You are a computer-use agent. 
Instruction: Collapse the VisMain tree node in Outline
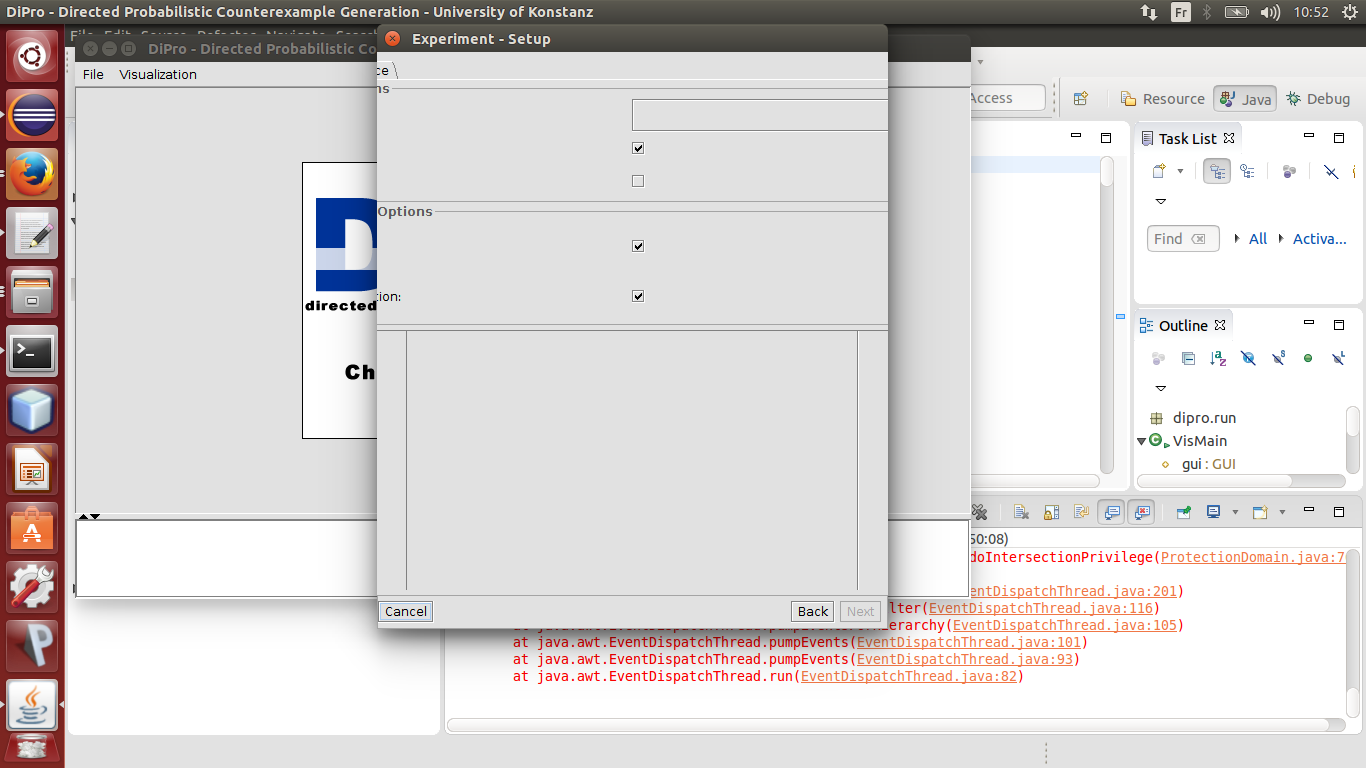click(x=1142, y=441)
